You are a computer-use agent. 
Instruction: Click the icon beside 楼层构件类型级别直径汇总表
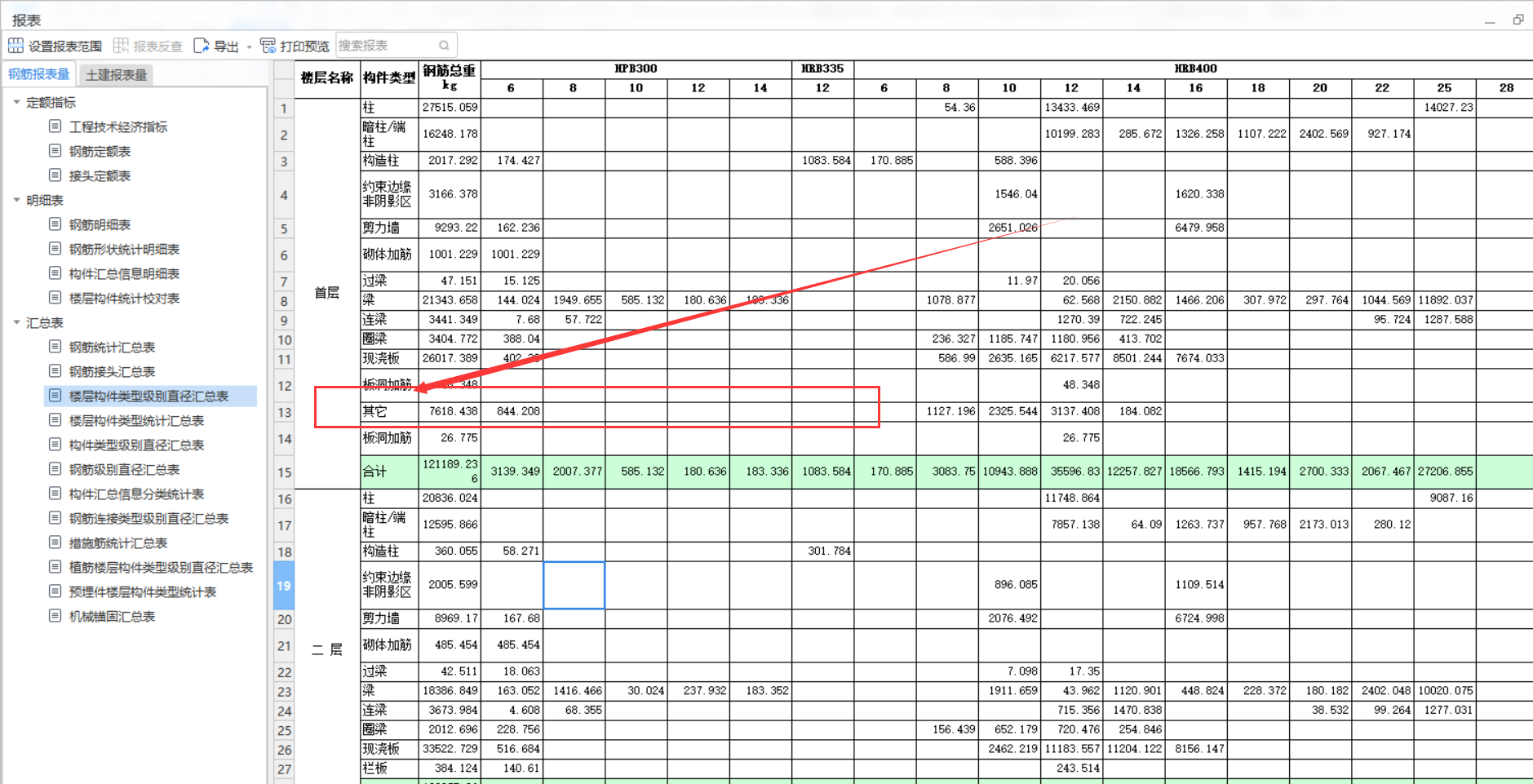pos(55,396)
